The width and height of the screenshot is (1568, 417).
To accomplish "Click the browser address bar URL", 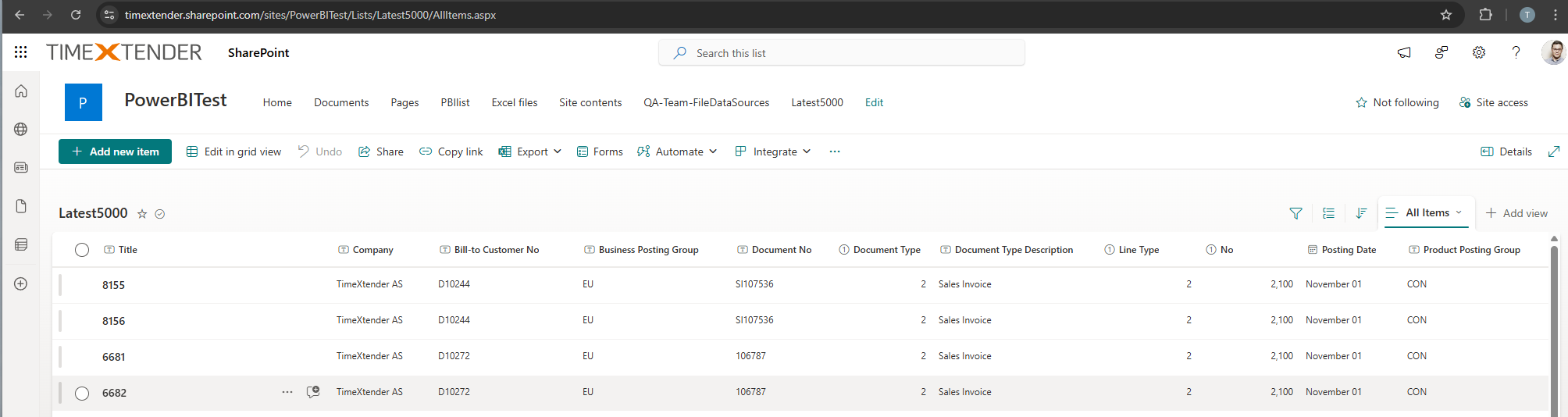I will tap(310, 15).
